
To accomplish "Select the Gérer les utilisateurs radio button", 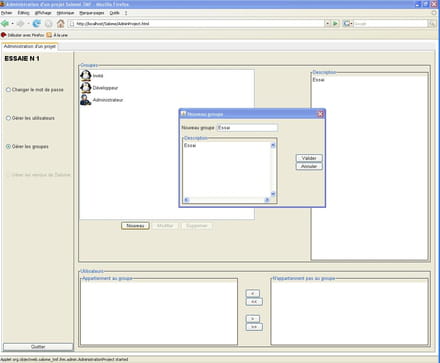I will (8, 118).
